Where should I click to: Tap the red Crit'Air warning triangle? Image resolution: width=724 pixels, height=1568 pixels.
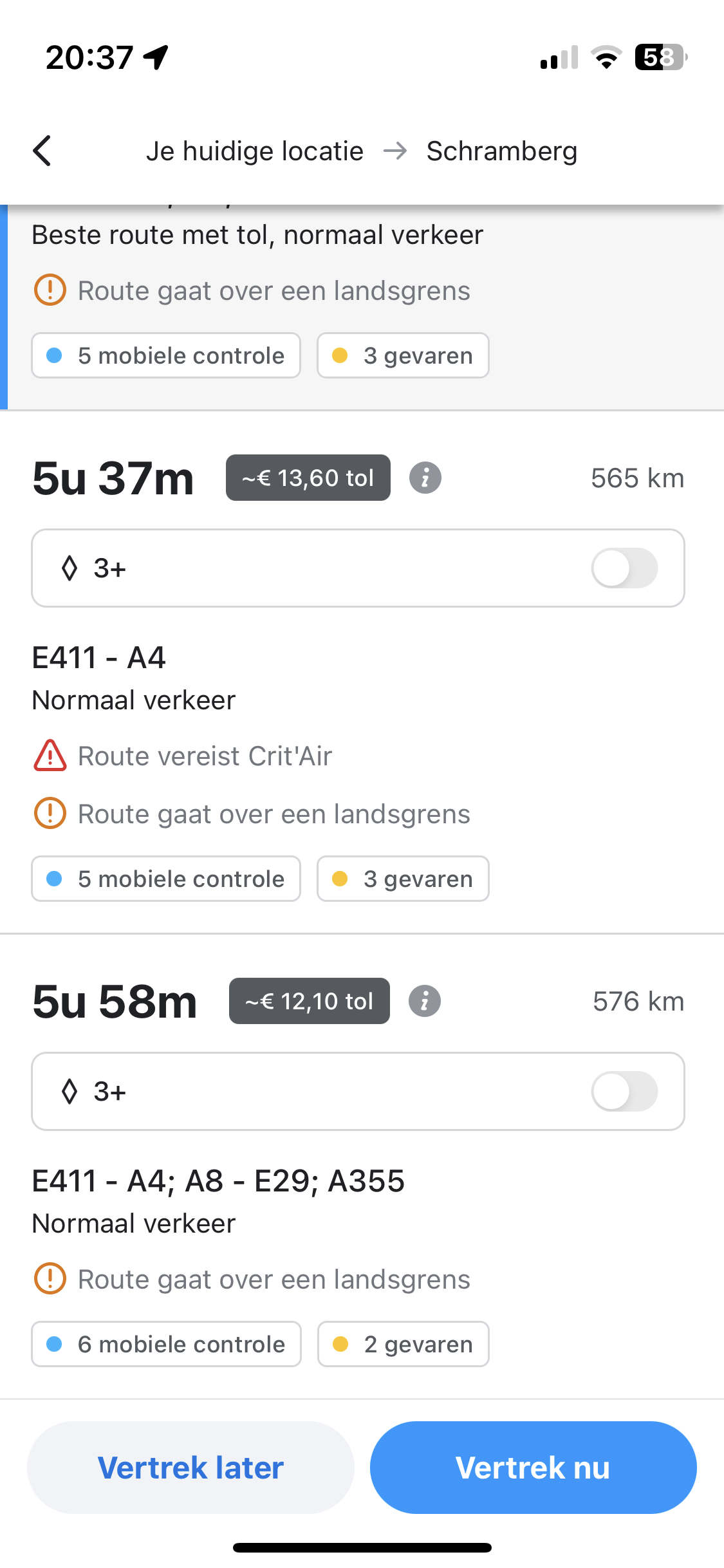tap(50, 756)
